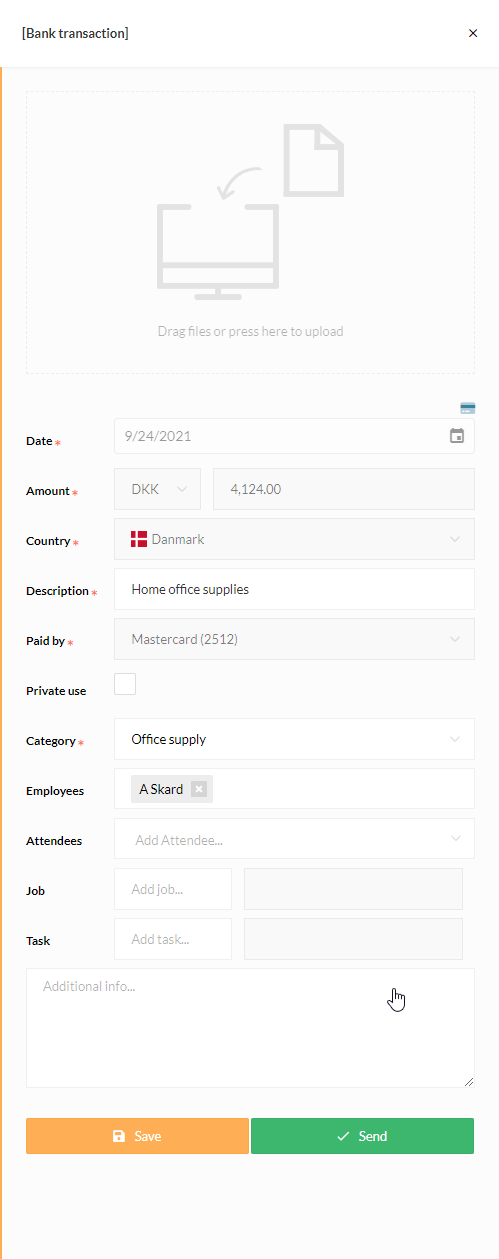
Task: Focus the Add job input
Action: [x=173, y=889]
